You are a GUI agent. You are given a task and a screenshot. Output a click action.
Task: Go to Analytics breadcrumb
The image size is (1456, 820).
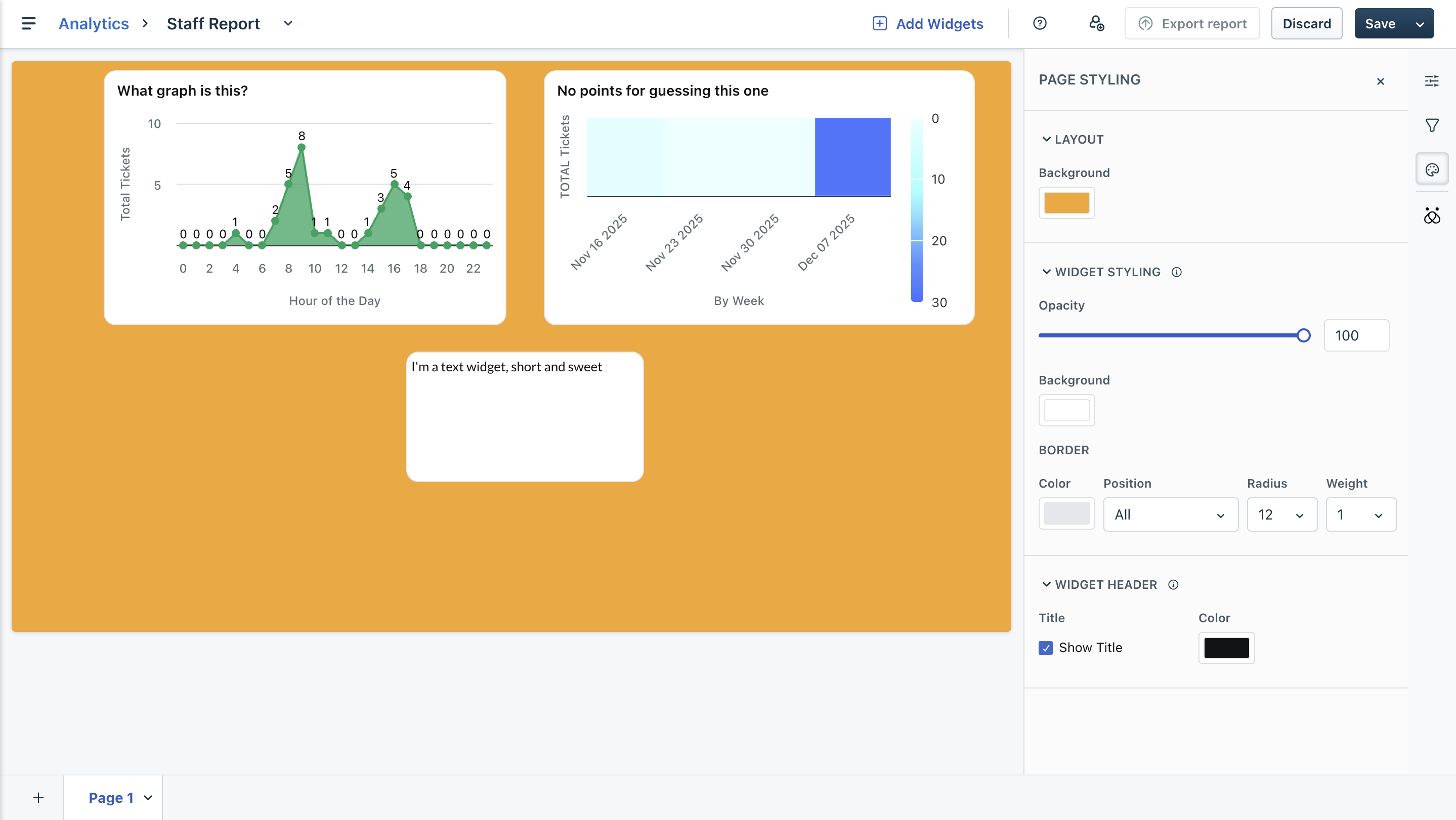click(x=94, y=23)
